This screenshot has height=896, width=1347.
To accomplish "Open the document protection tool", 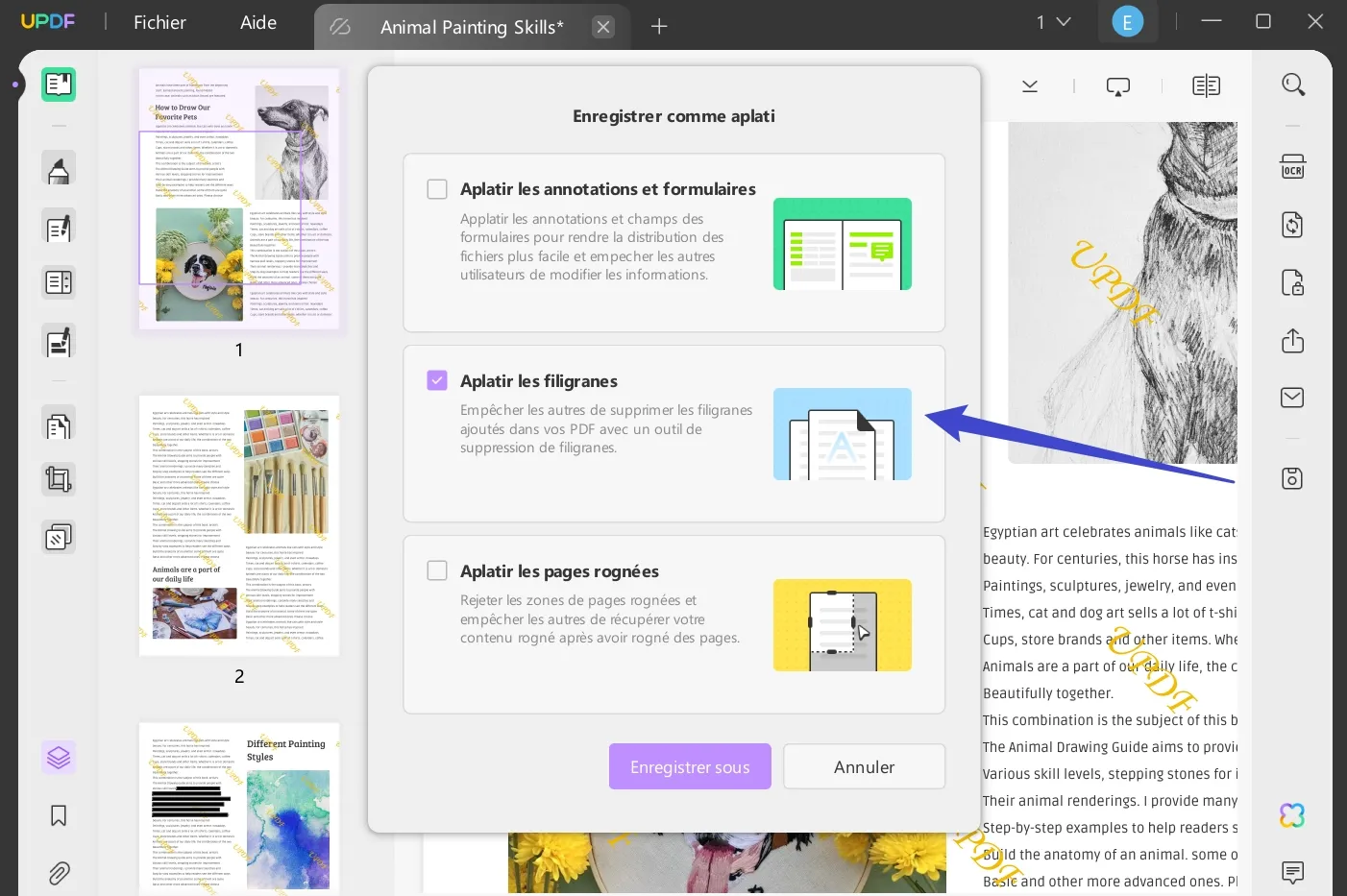I will click(x=1292, y=282).
